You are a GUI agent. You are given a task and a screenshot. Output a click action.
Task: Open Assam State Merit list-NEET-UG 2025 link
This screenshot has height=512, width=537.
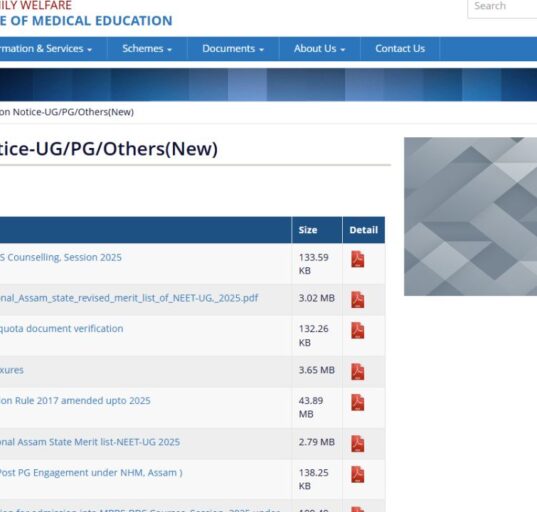90,442
